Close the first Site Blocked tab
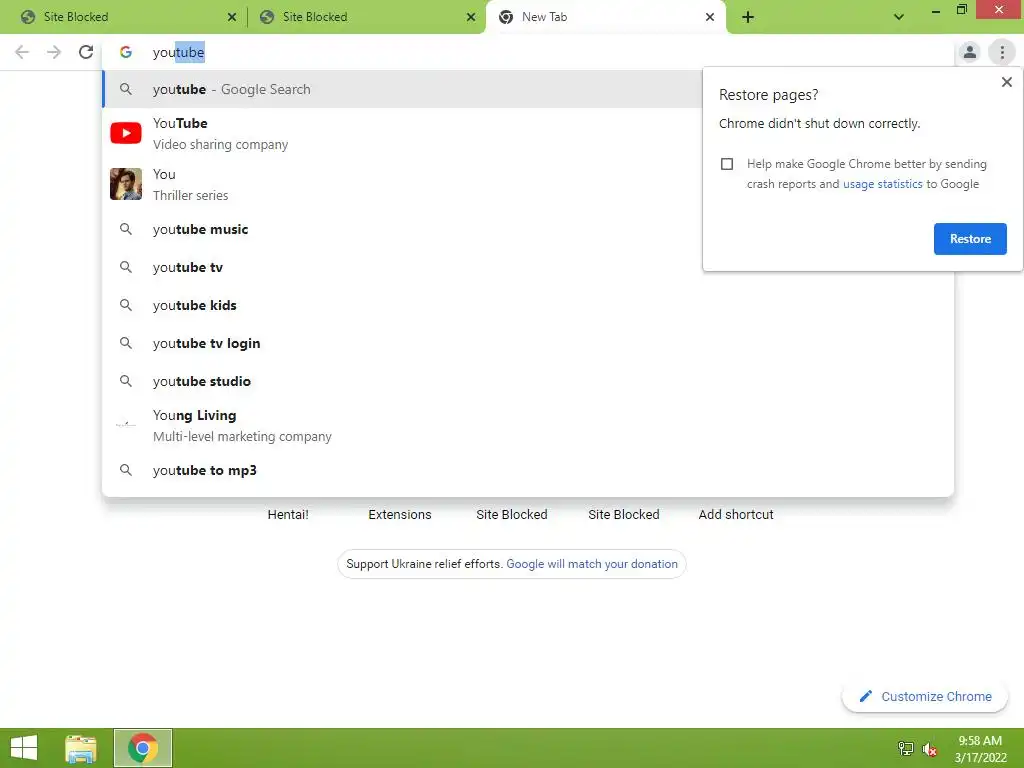 pos(232,17)
